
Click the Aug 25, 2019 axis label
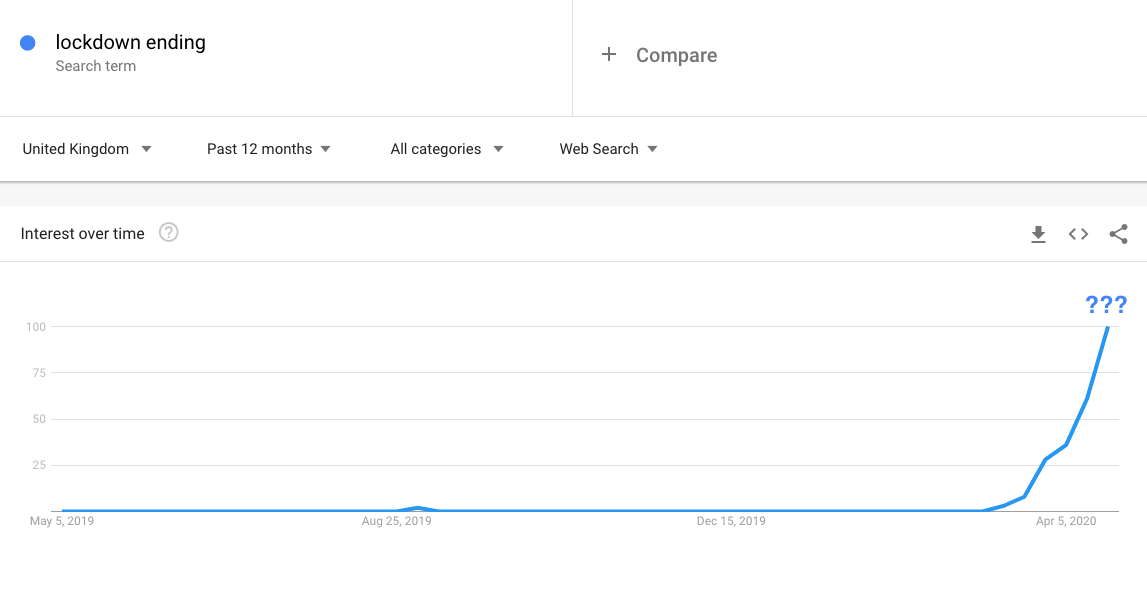tap(397, 521)
